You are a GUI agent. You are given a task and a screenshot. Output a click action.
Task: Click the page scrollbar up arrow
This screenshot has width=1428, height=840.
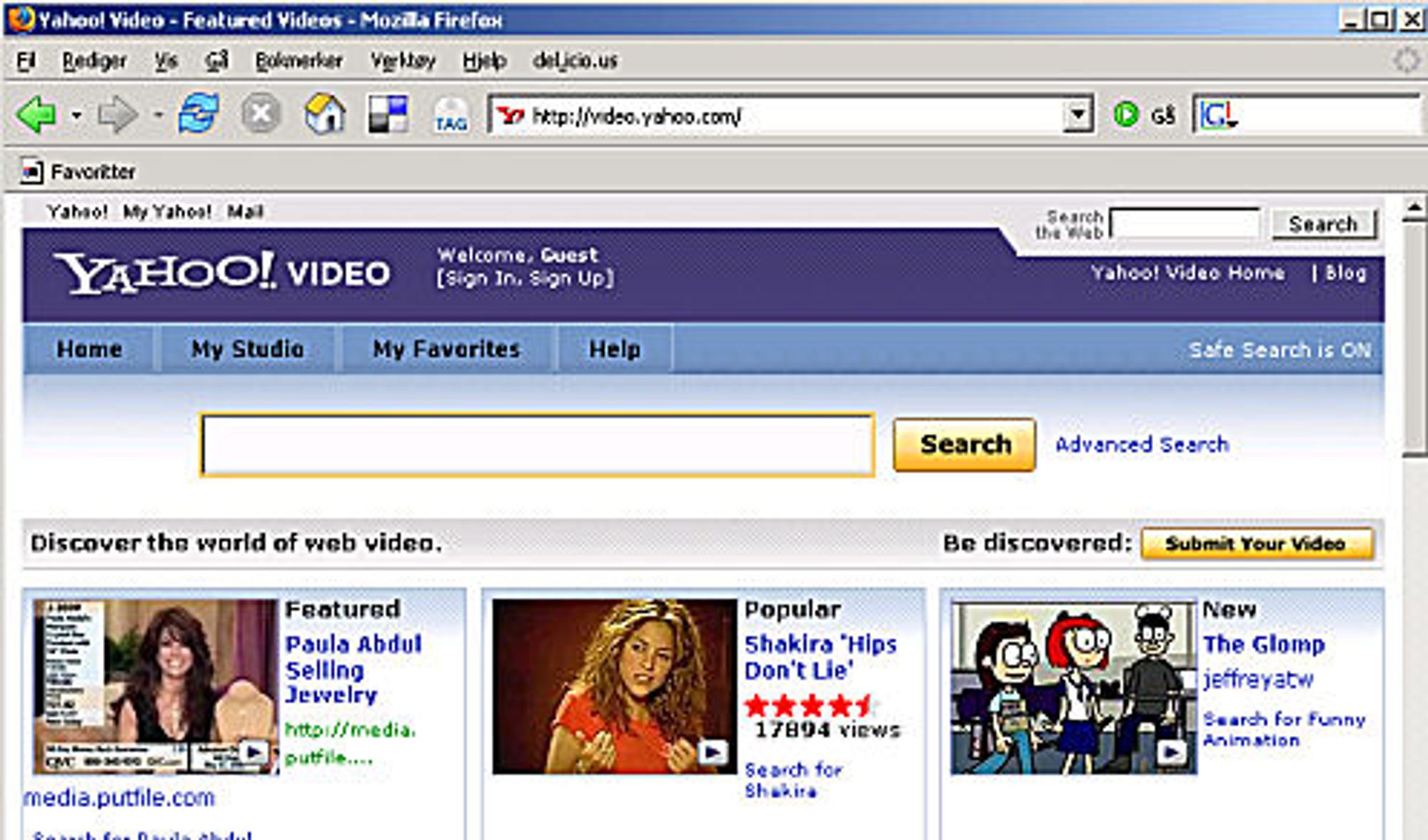(1414, 209)
